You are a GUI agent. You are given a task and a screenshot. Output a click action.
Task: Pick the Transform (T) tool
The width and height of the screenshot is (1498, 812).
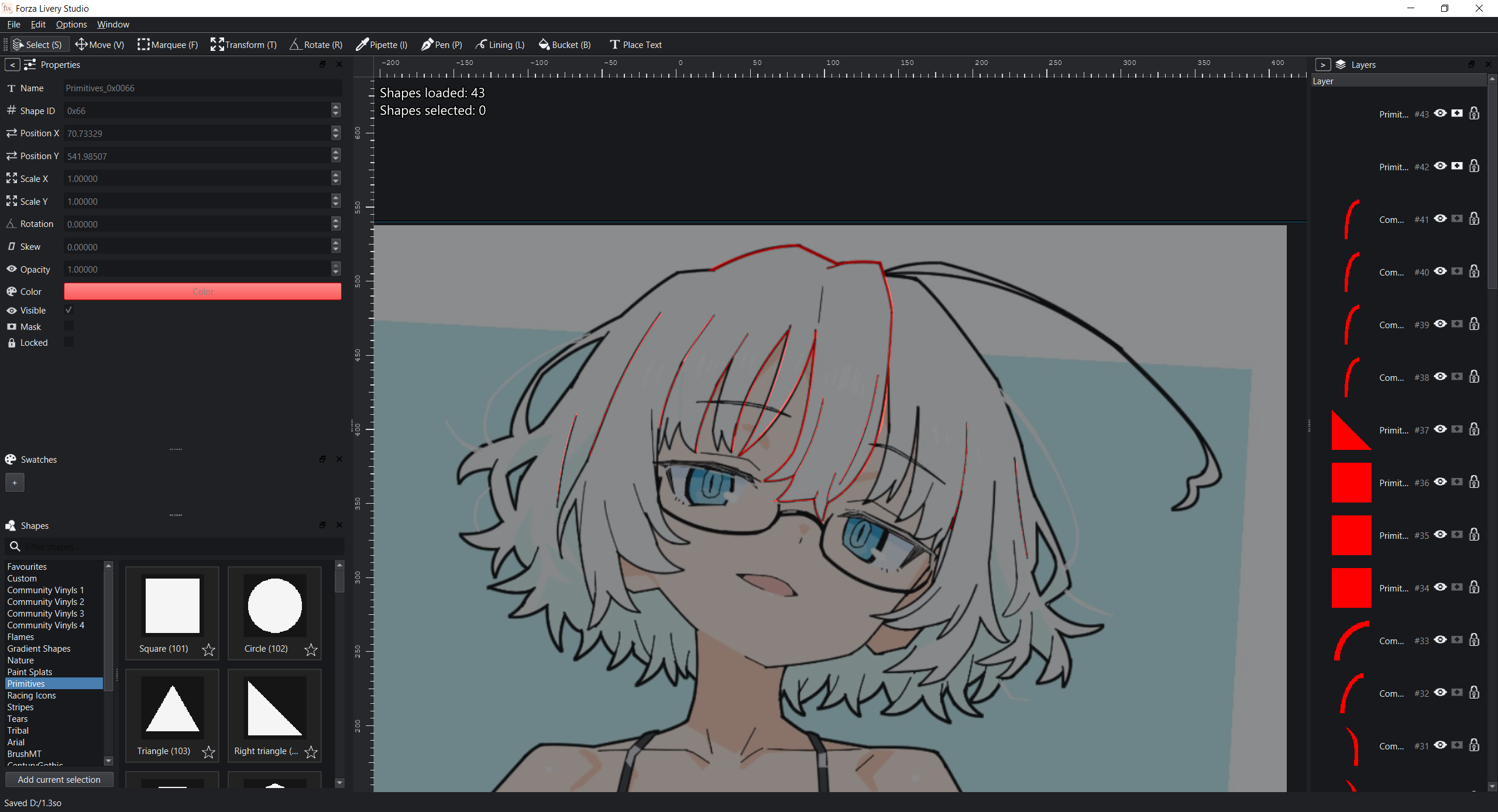[243, 44]
